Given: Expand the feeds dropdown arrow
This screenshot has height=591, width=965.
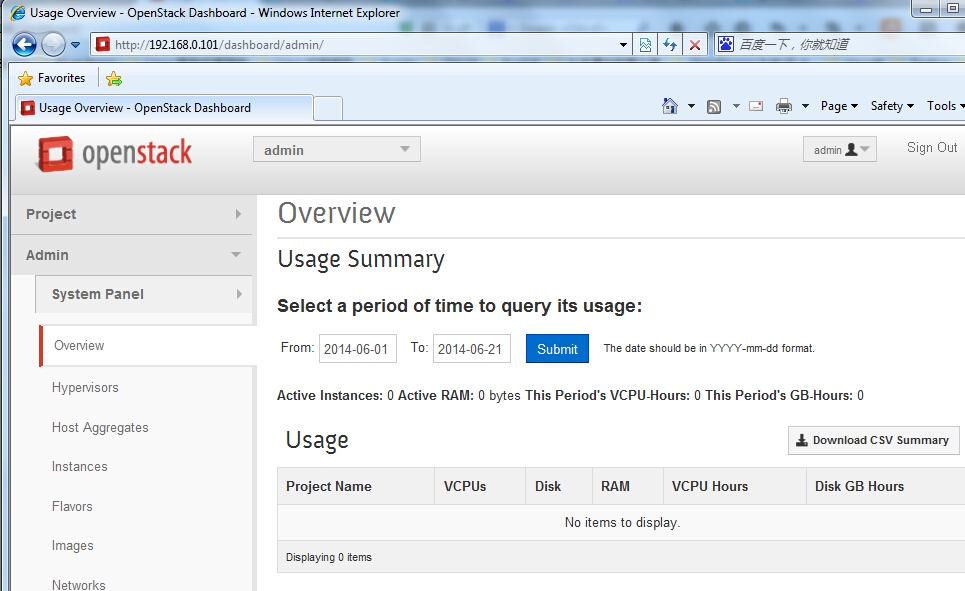Looking at the screenshot, I should [736, 106].
